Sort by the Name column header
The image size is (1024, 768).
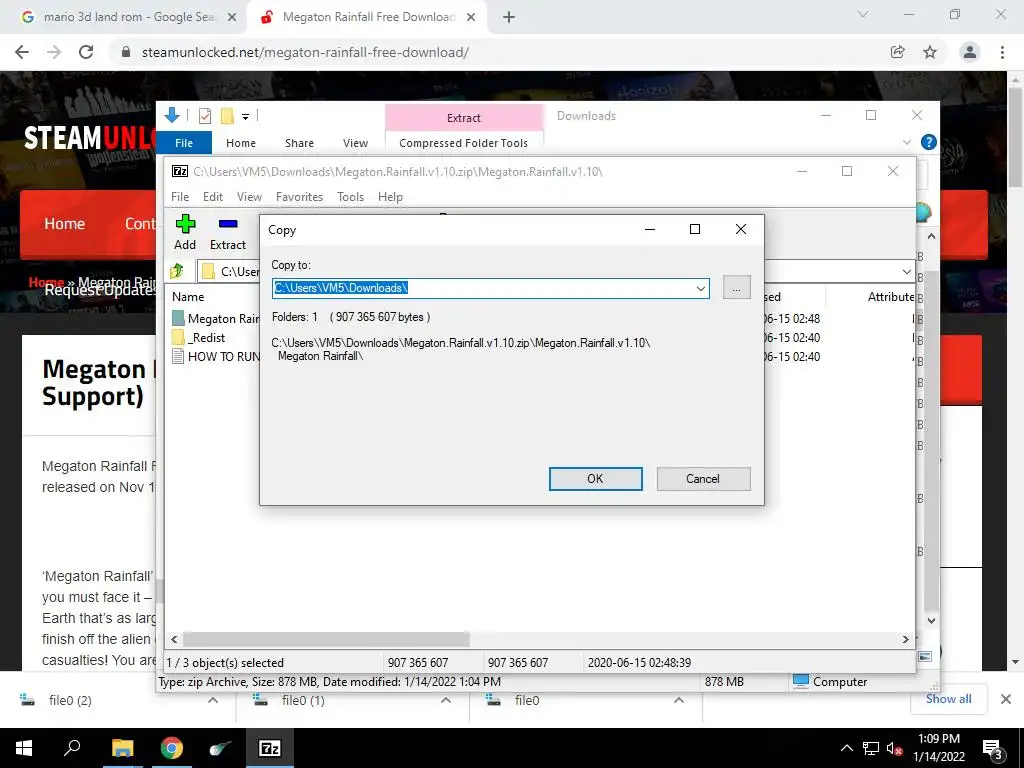click(188, 296)
